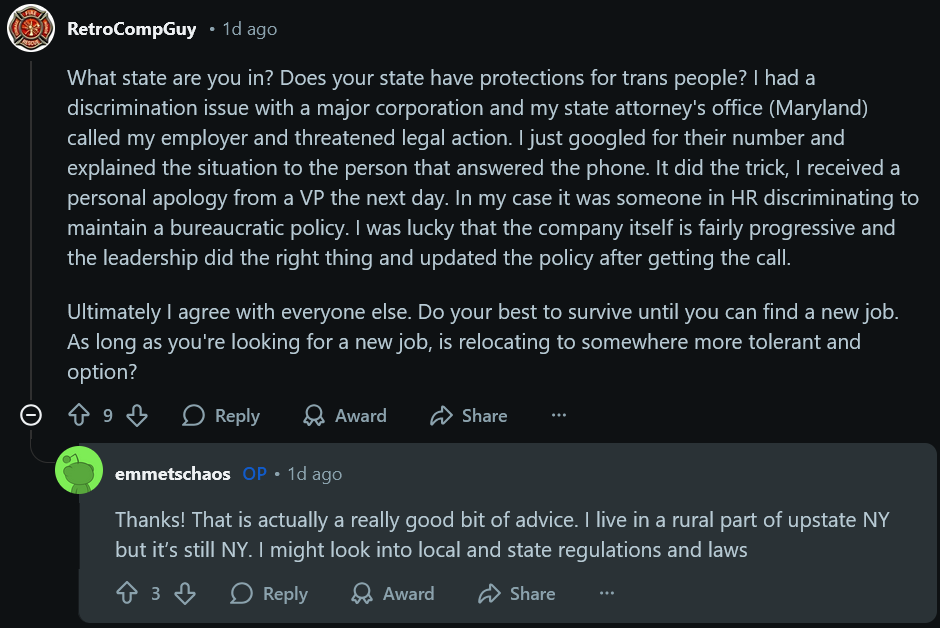
Task: Downvote emmetschaos's reply
Action: pos(185,593)
